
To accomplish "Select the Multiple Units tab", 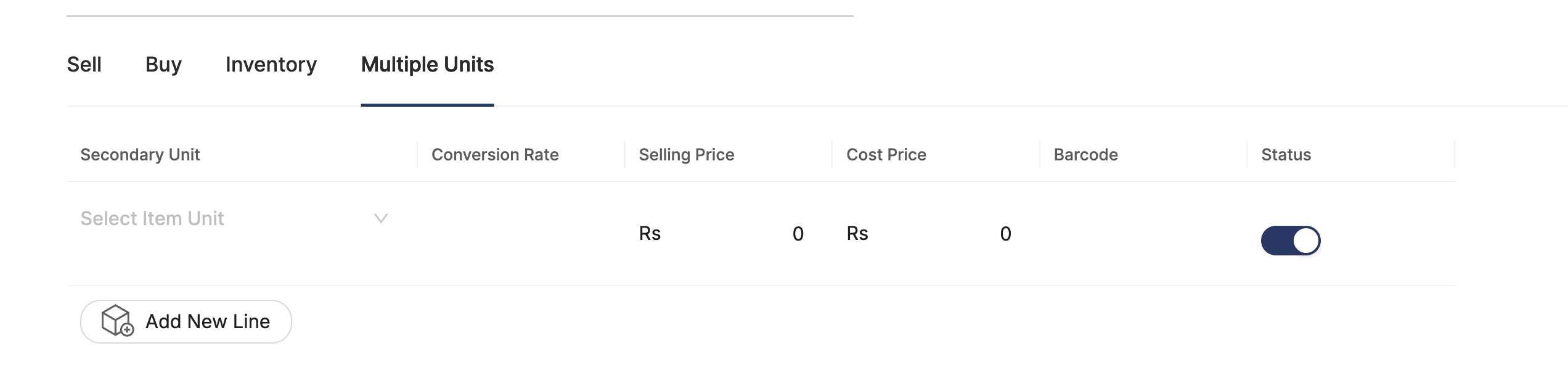I will click(x=427, y=64).
